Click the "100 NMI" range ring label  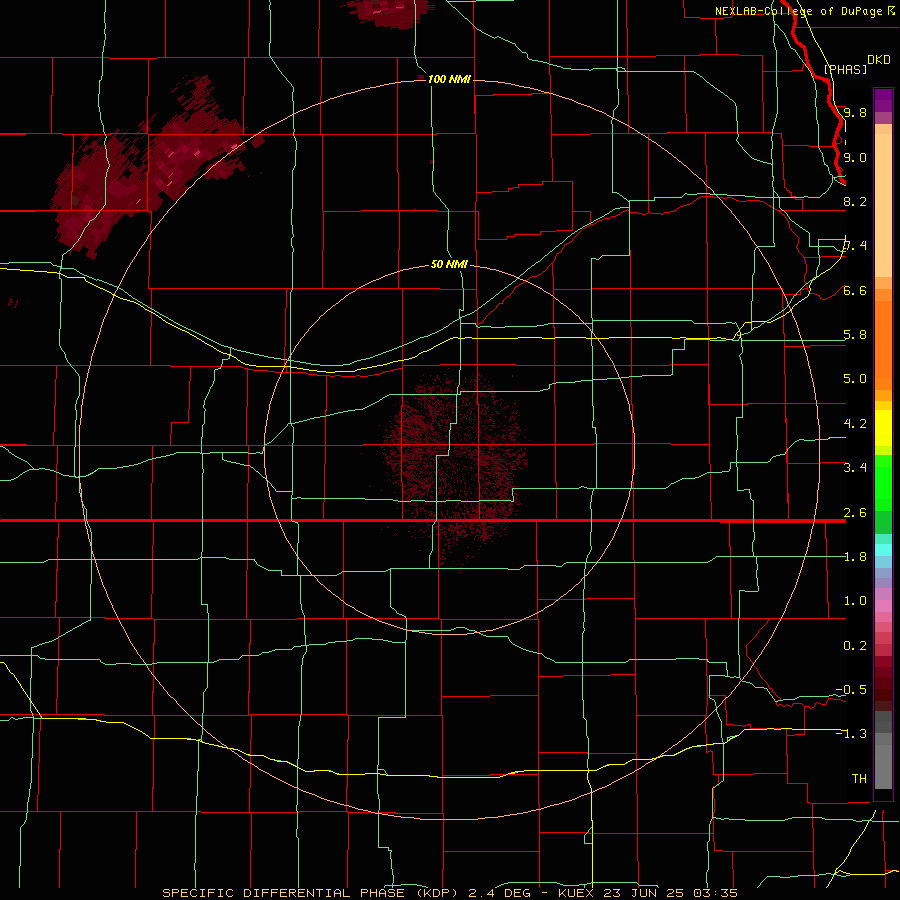tap(449, 79)
